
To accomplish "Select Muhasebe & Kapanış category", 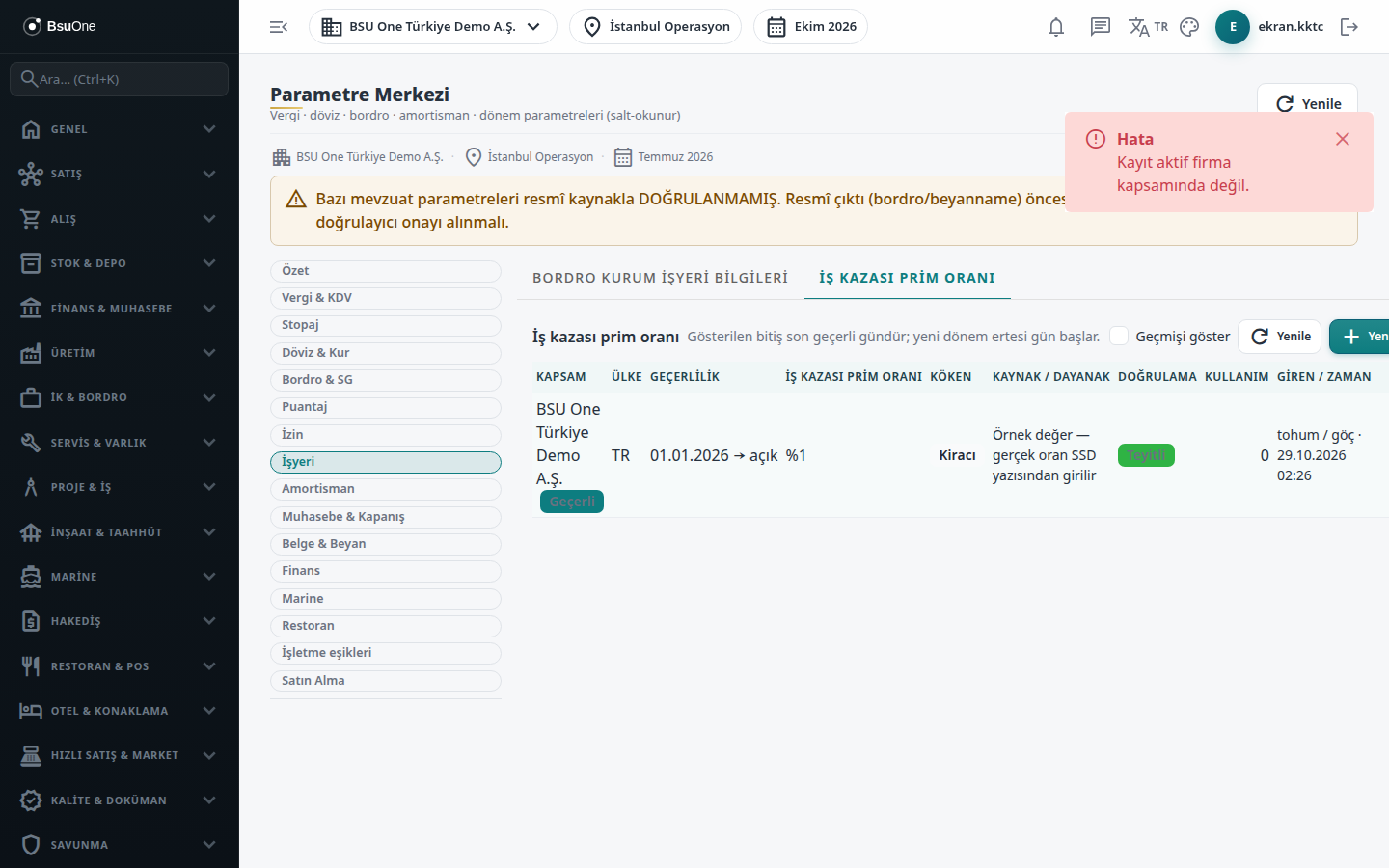I will point(386,517).
